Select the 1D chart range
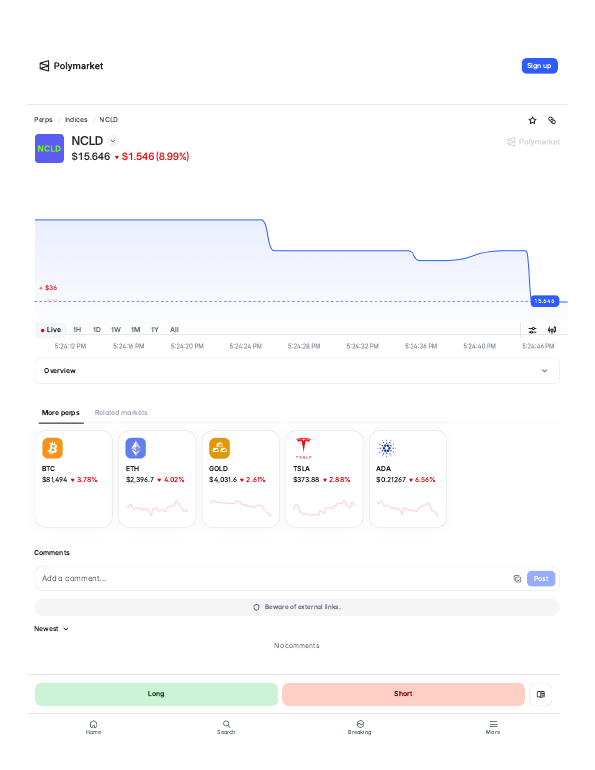This screenshot has height=770, width=595. (97, 330)
